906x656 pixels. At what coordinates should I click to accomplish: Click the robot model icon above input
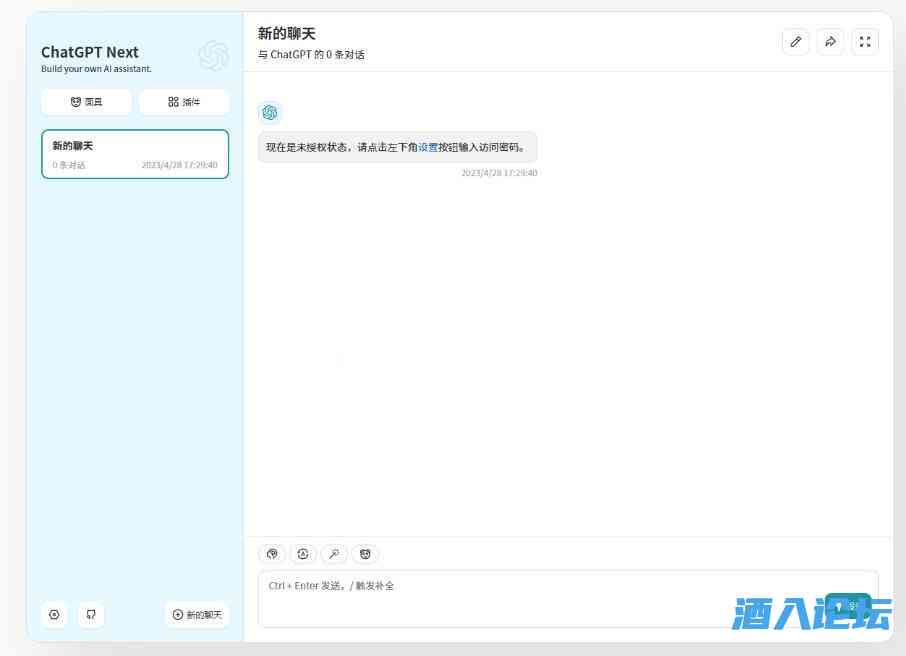(x=303, y=554)
